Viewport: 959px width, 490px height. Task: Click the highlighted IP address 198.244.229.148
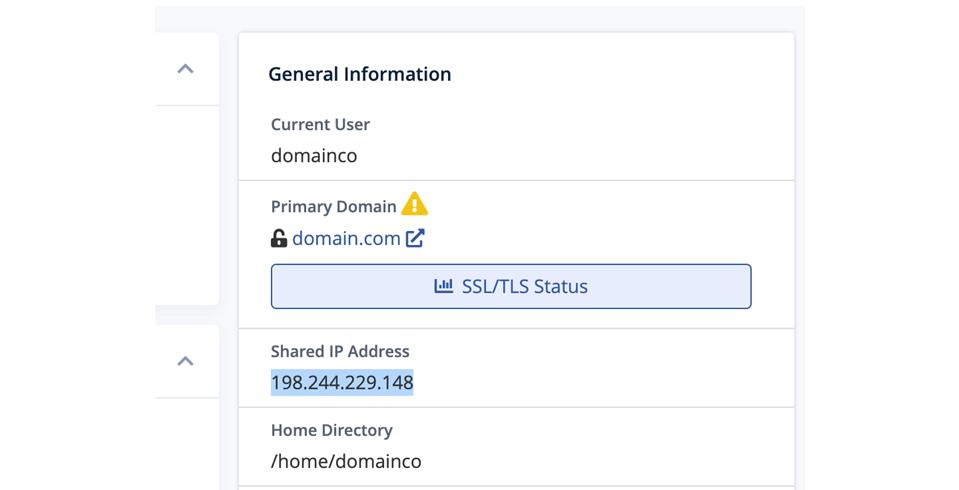tap(342, 382)
